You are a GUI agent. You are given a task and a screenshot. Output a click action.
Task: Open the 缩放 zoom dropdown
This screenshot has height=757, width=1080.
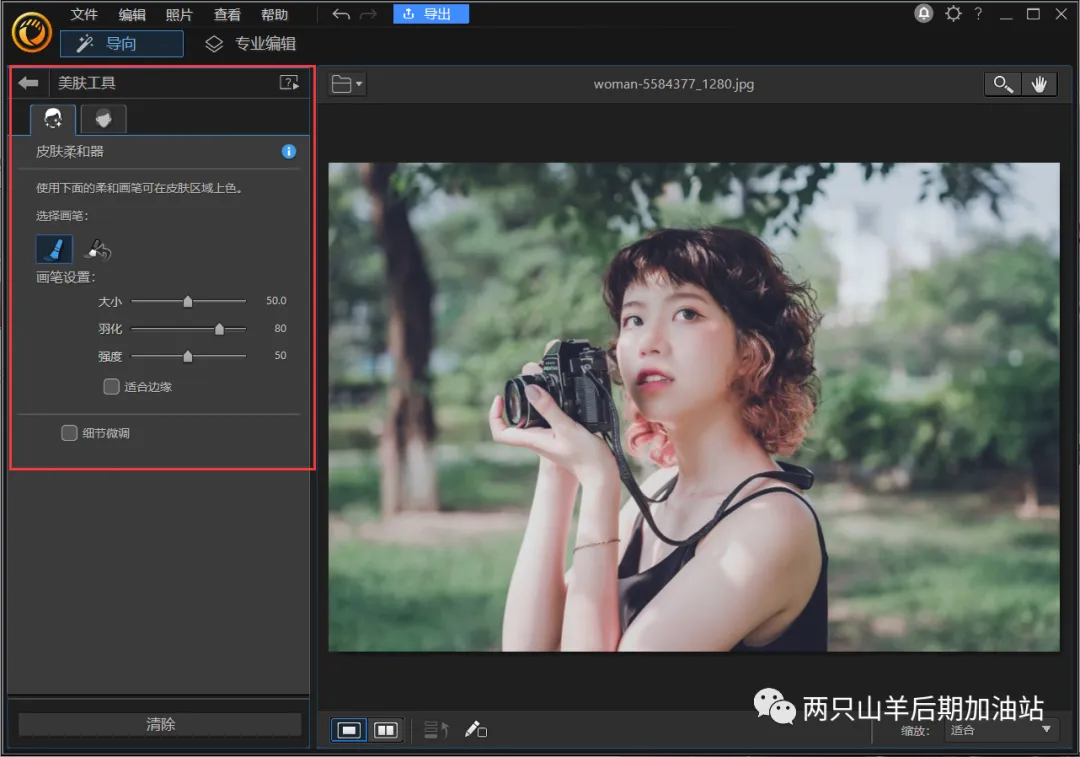coord(1002,731)
